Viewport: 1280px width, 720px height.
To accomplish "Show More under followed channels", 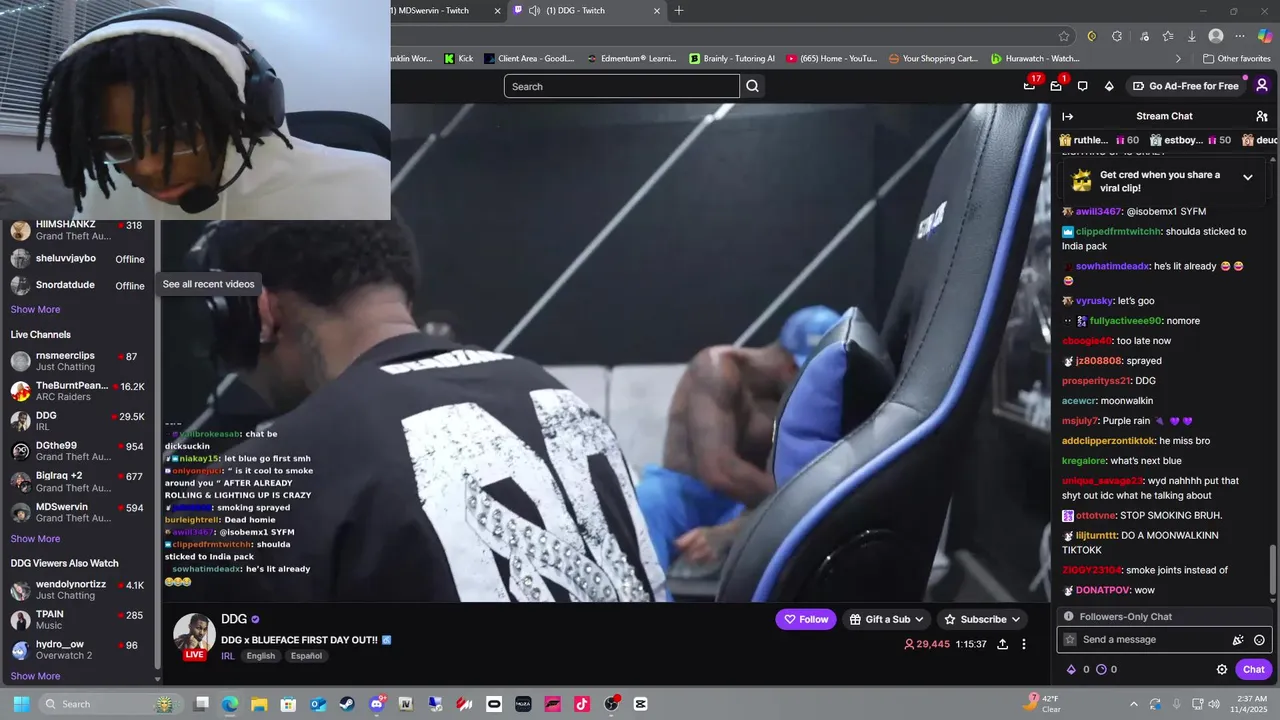I will pos(36,310).
